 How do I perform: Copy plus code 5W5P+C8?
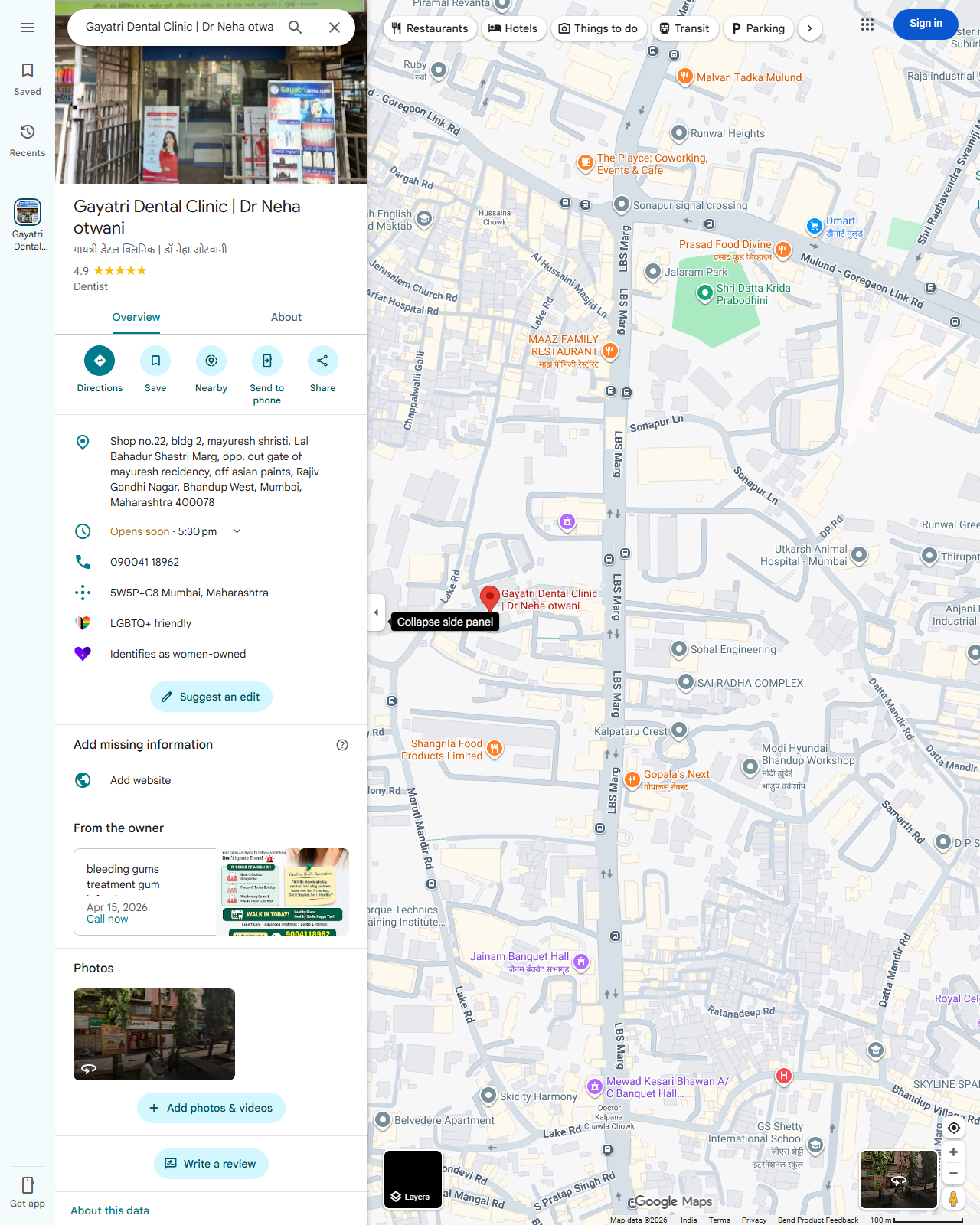point(189,593)
